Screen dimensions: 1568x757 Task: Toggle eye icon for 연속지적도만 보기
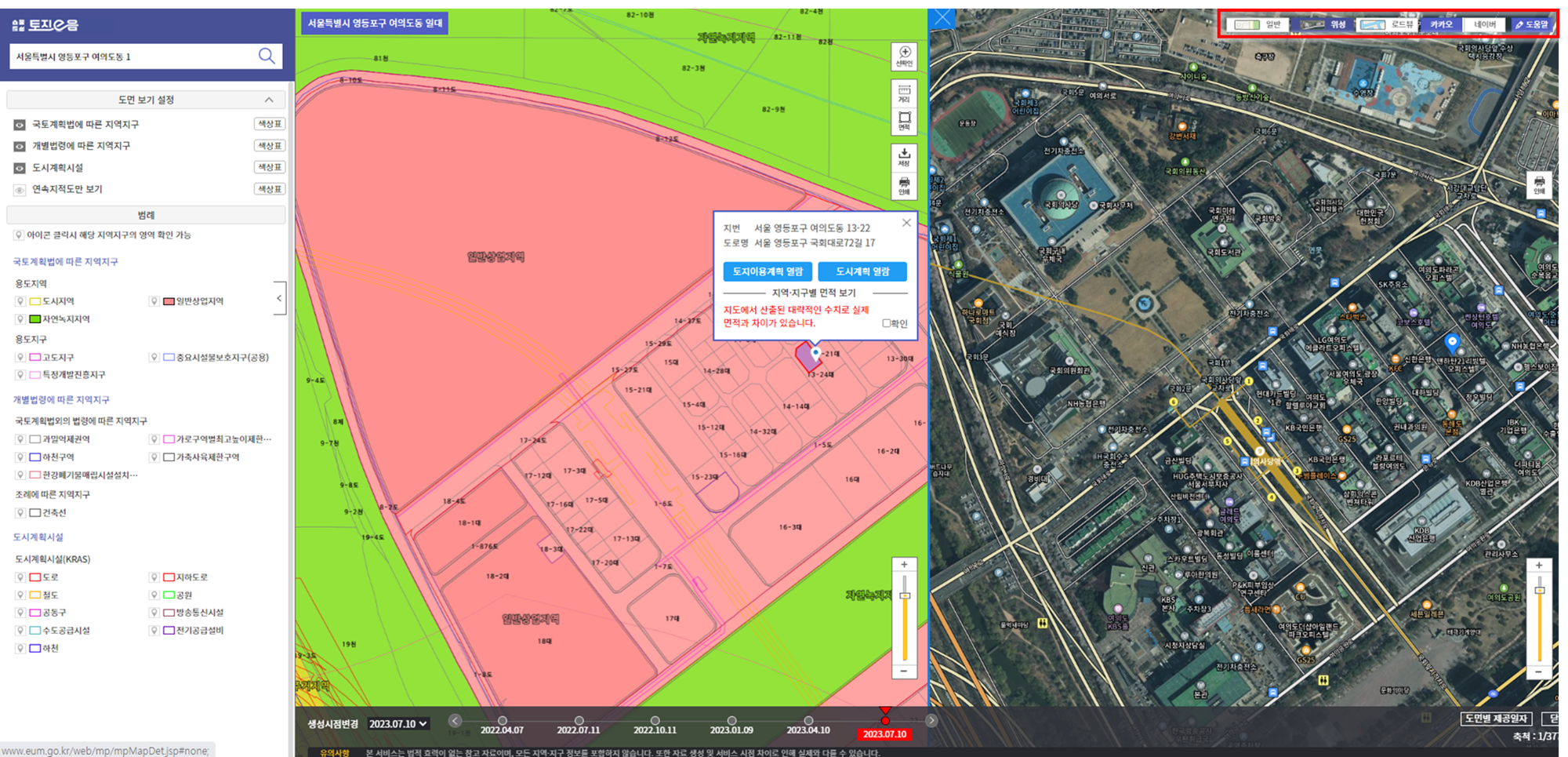point(20,190)
